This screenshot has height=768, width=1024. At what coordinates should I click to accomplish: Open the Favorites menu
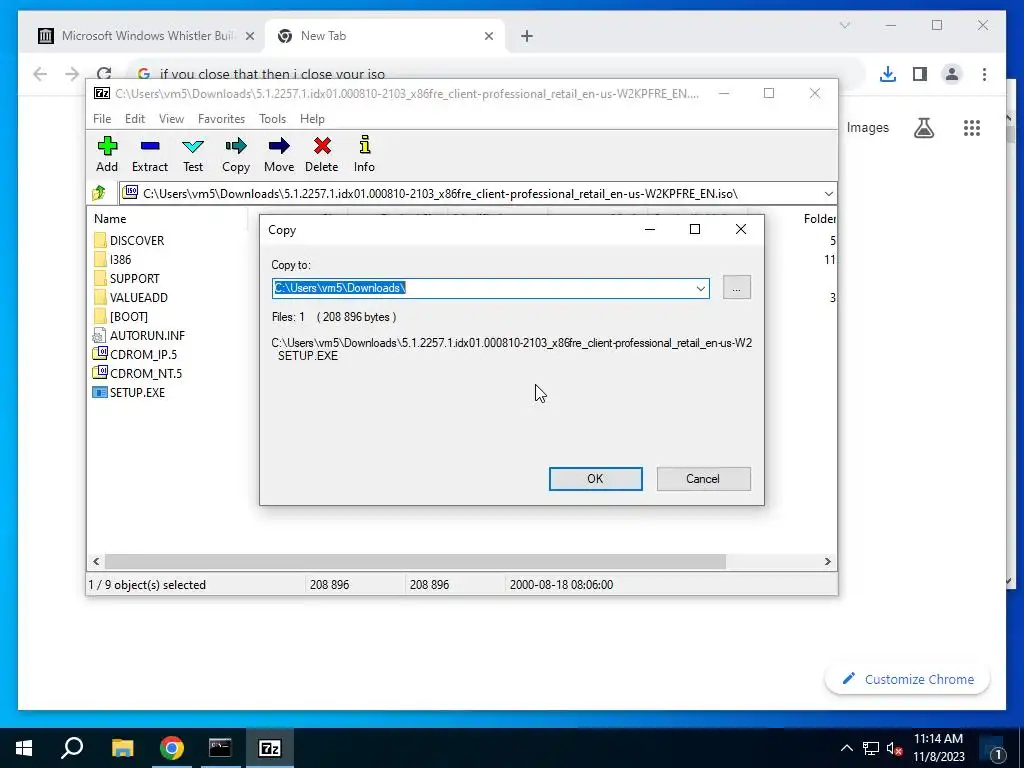[221, 119]
